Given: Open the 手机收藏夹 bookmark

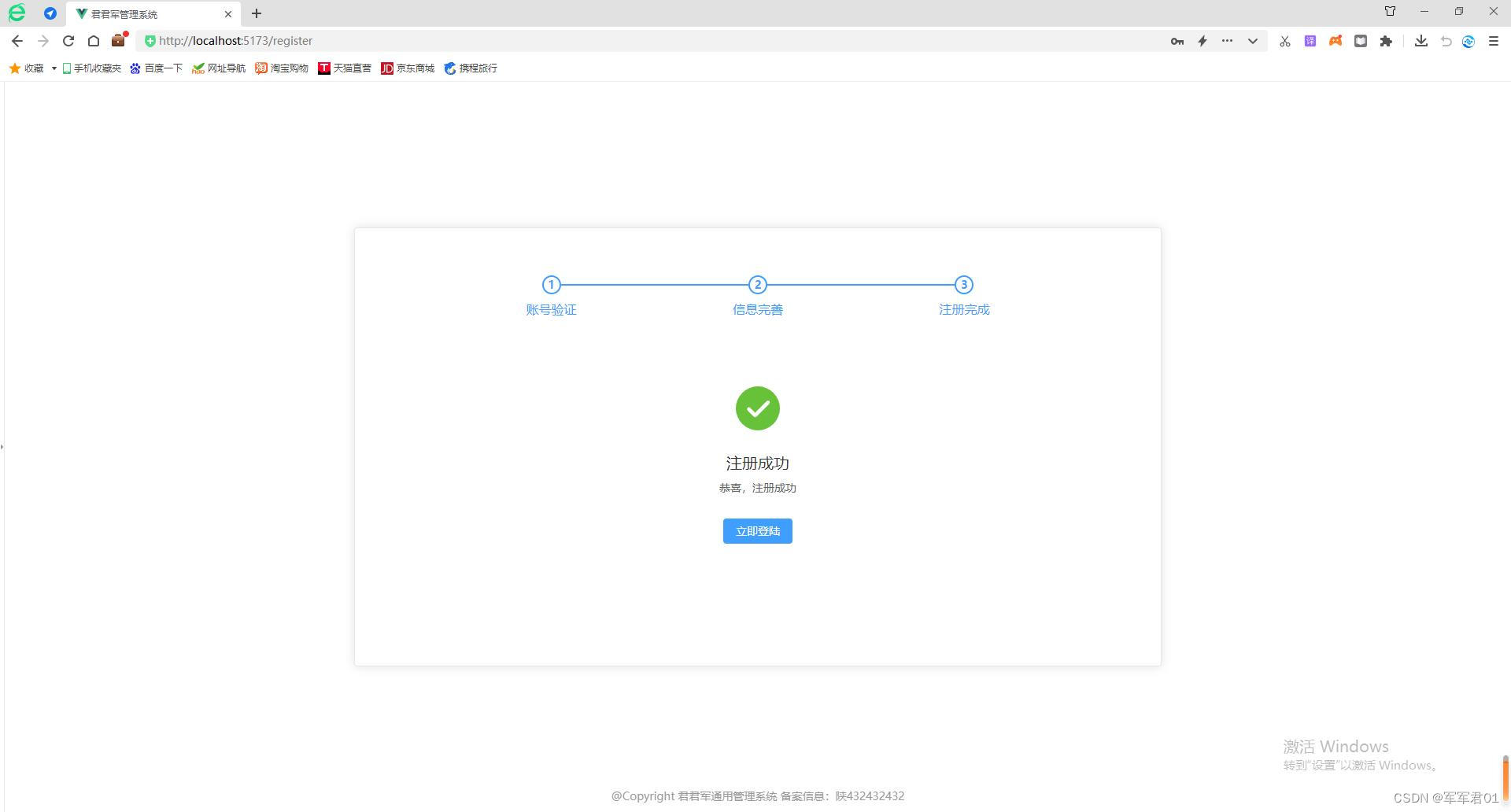Looking at the screenshot, I should click(x=92, y=68).
